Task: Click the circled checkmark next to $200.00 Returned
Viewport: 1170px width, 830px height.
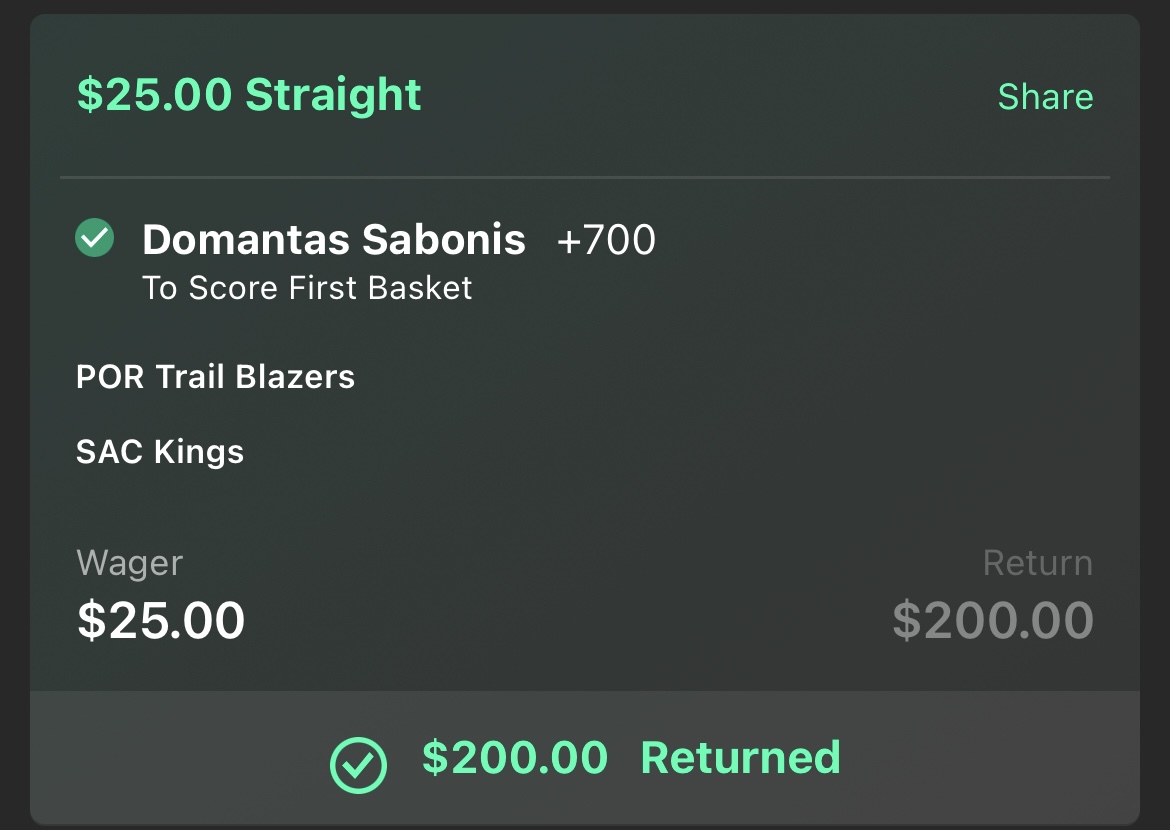Action: tap(358, 765)
